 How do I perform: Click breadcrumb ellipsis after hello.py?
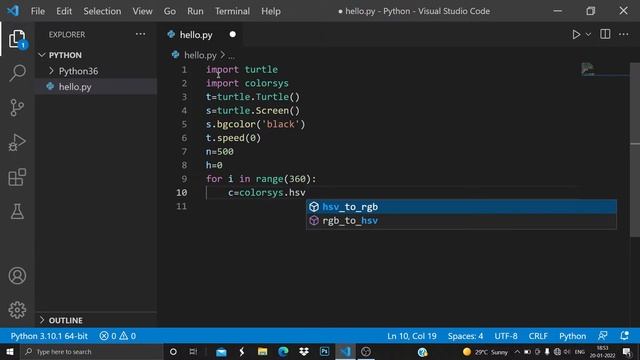(x=231, y=56)
